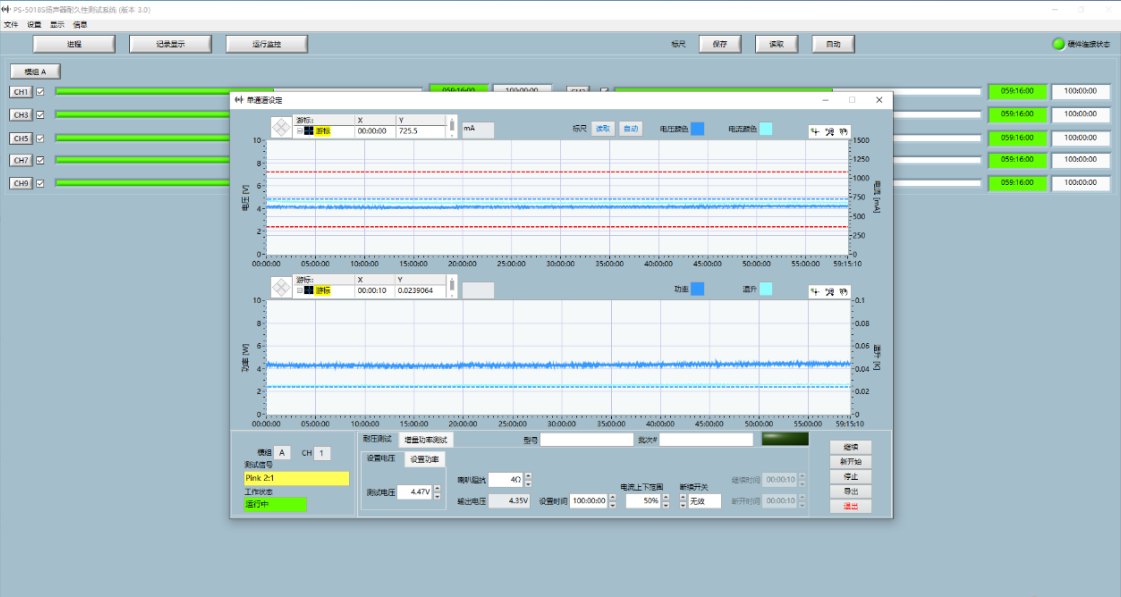Click CH5 channel button
Viewport: 1121px width, 597px height.
coord(21,138)
